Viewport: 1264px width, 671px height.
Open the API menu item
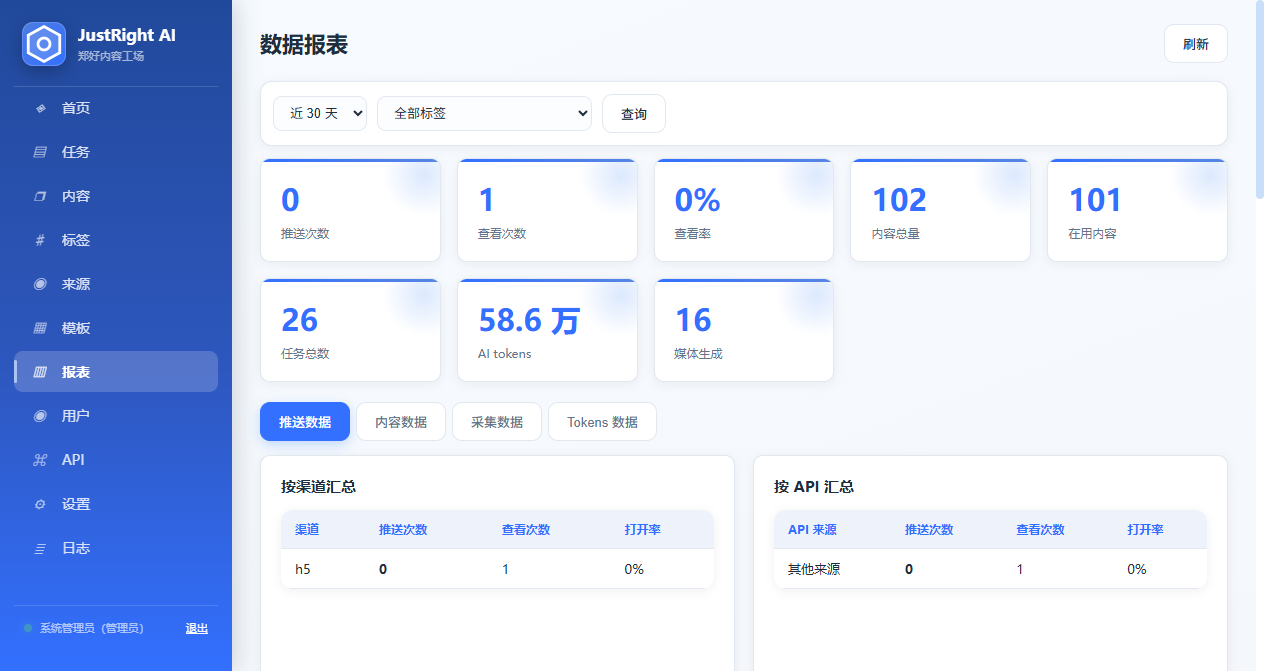pyautogui.click(x=116, y=460)
